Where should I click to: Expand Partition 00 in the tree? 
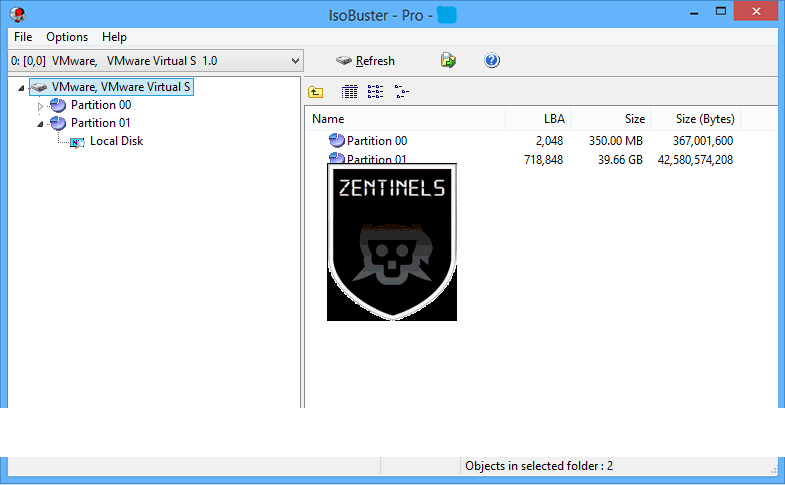click(x=41, y=106)
